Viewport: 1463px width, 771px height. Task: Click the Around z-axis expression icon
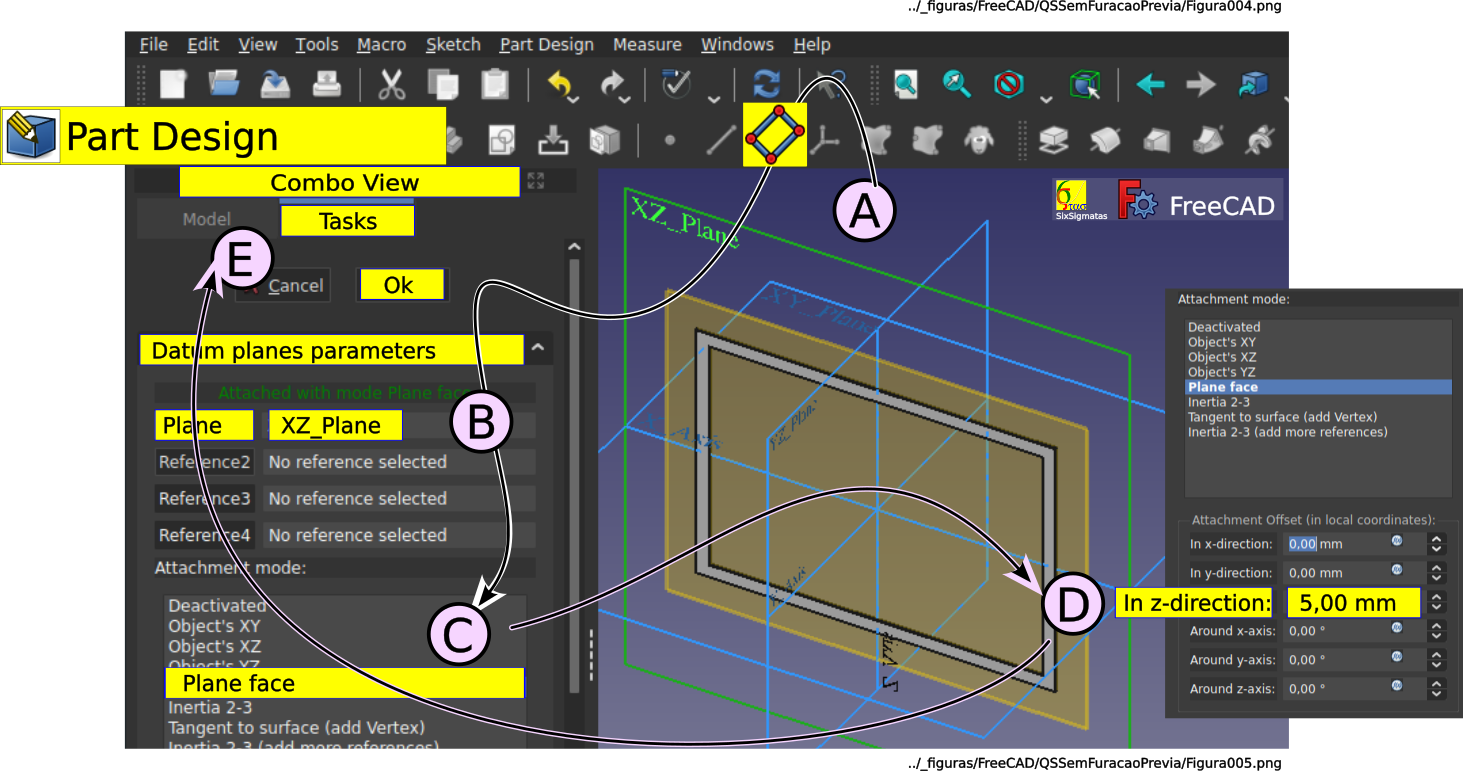pos(1397,685)
